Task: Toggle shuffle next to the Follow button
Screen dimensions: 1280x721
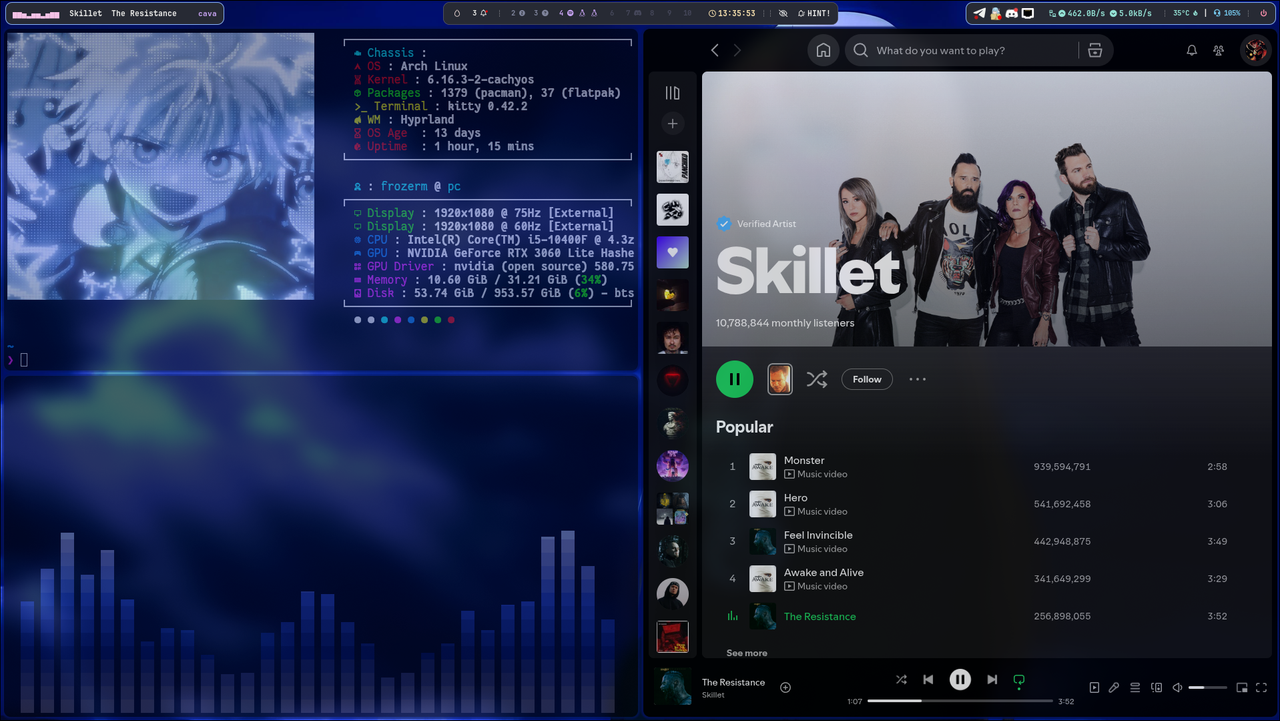Action: 817,379
